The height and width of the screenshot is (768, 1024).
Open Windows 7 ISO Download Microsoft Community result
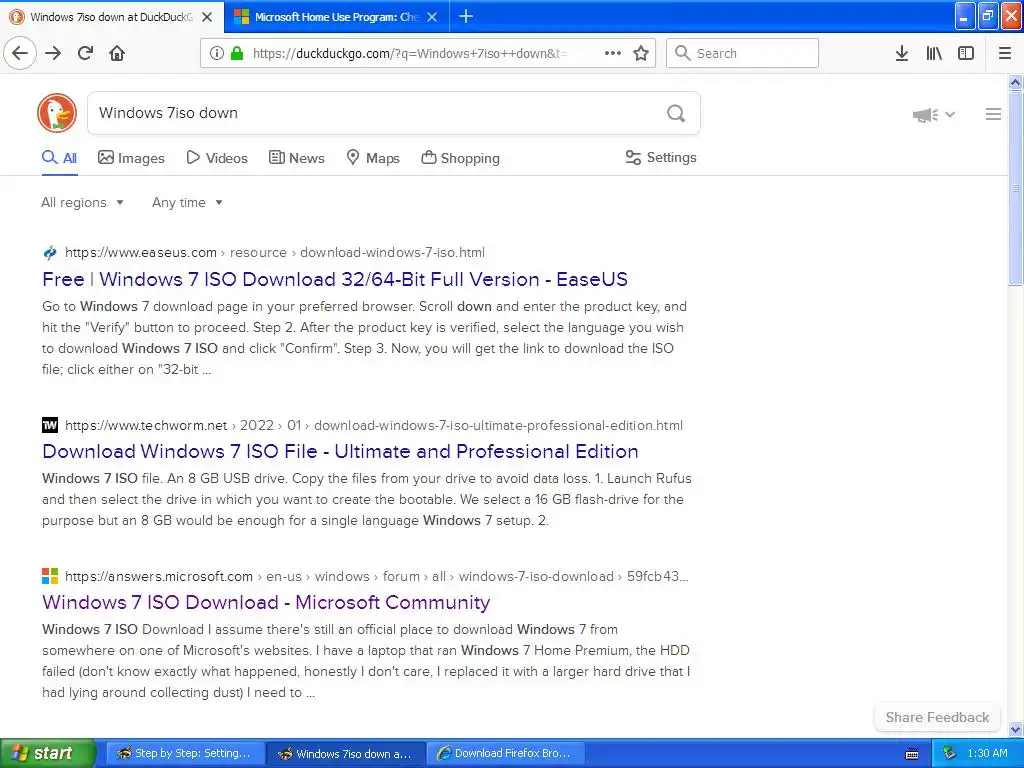[266, 602]
